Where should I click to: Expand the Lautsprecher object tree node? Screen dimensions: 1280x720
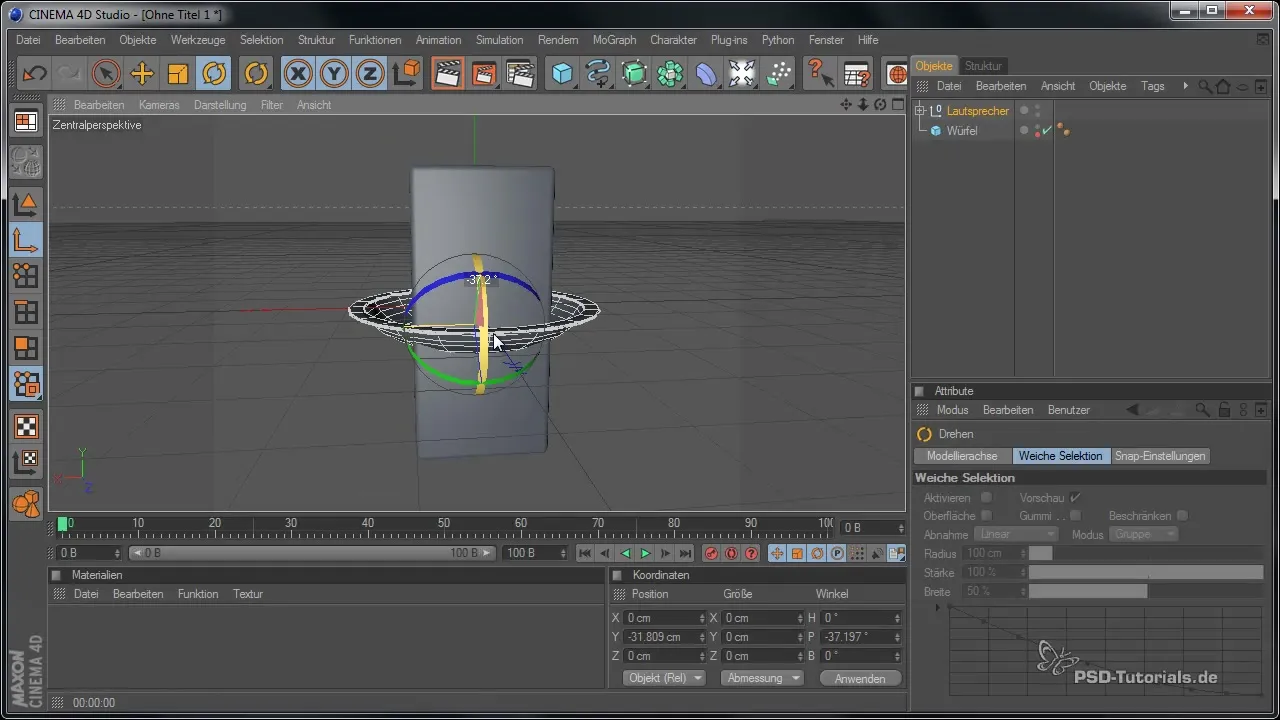[921, 111]
